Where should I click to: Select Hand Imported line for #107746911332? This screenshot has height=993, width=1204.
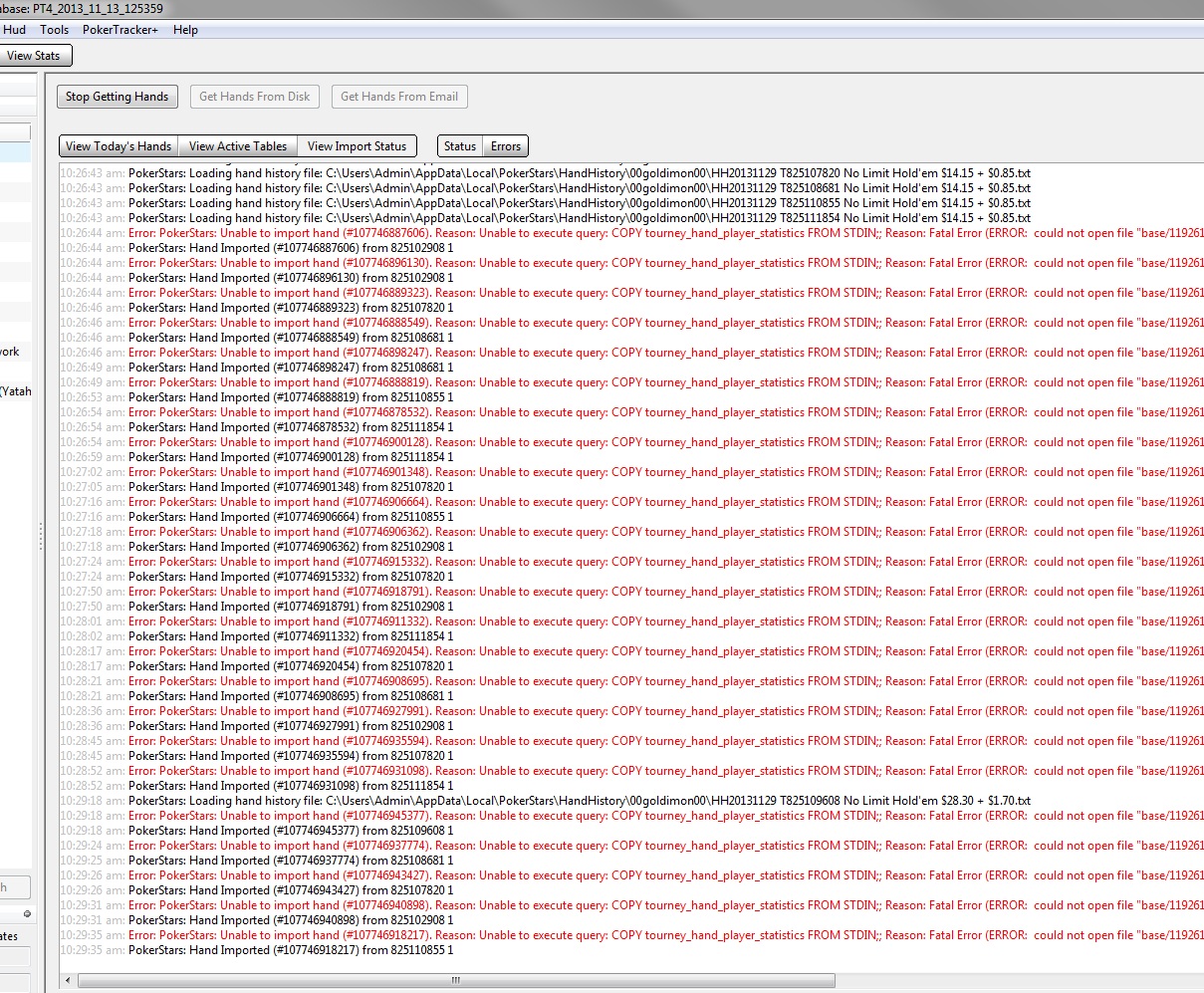(257, 636)
